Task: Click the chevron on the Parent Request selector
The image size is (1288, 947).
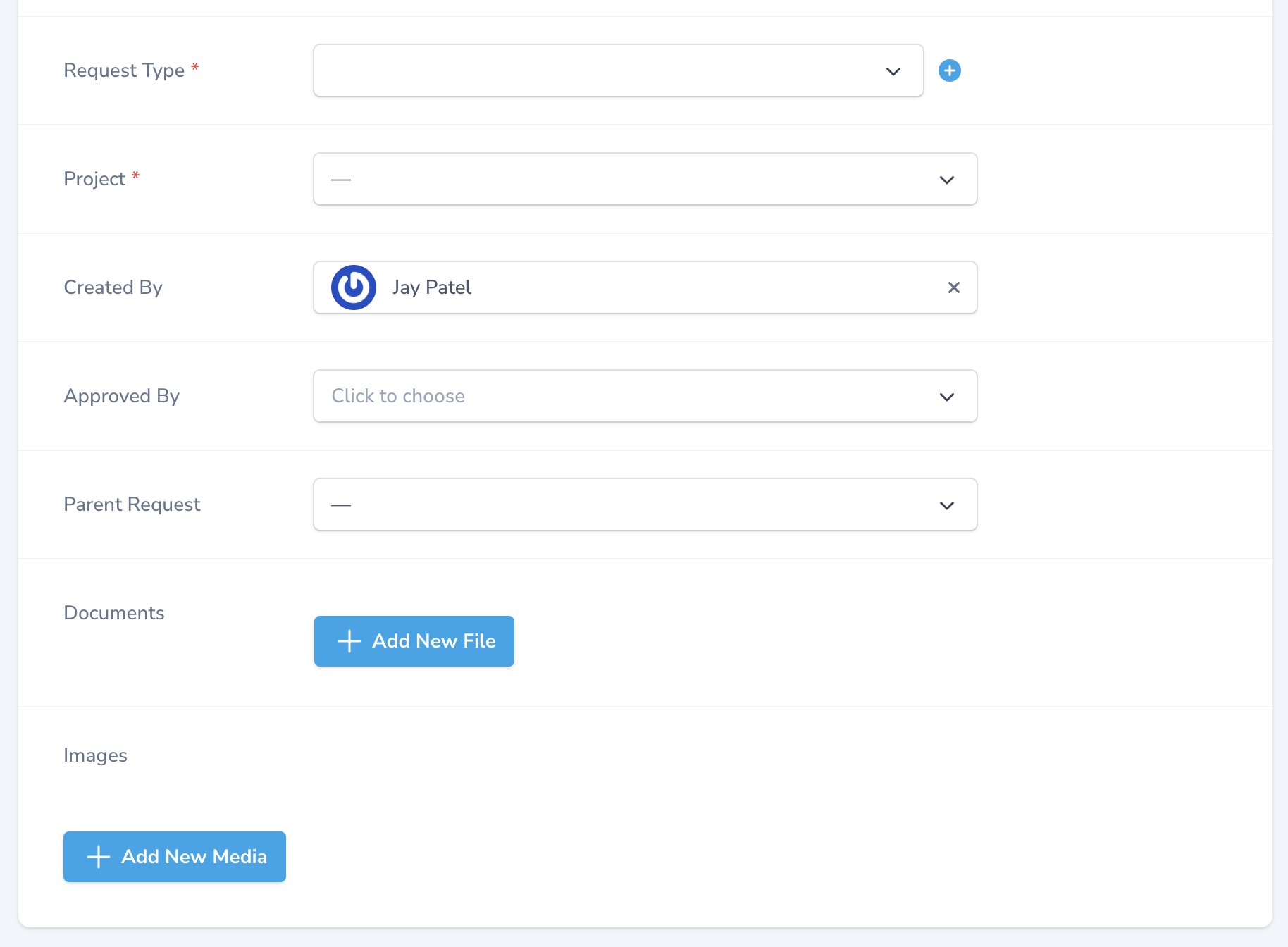Action: pos(947,505)
